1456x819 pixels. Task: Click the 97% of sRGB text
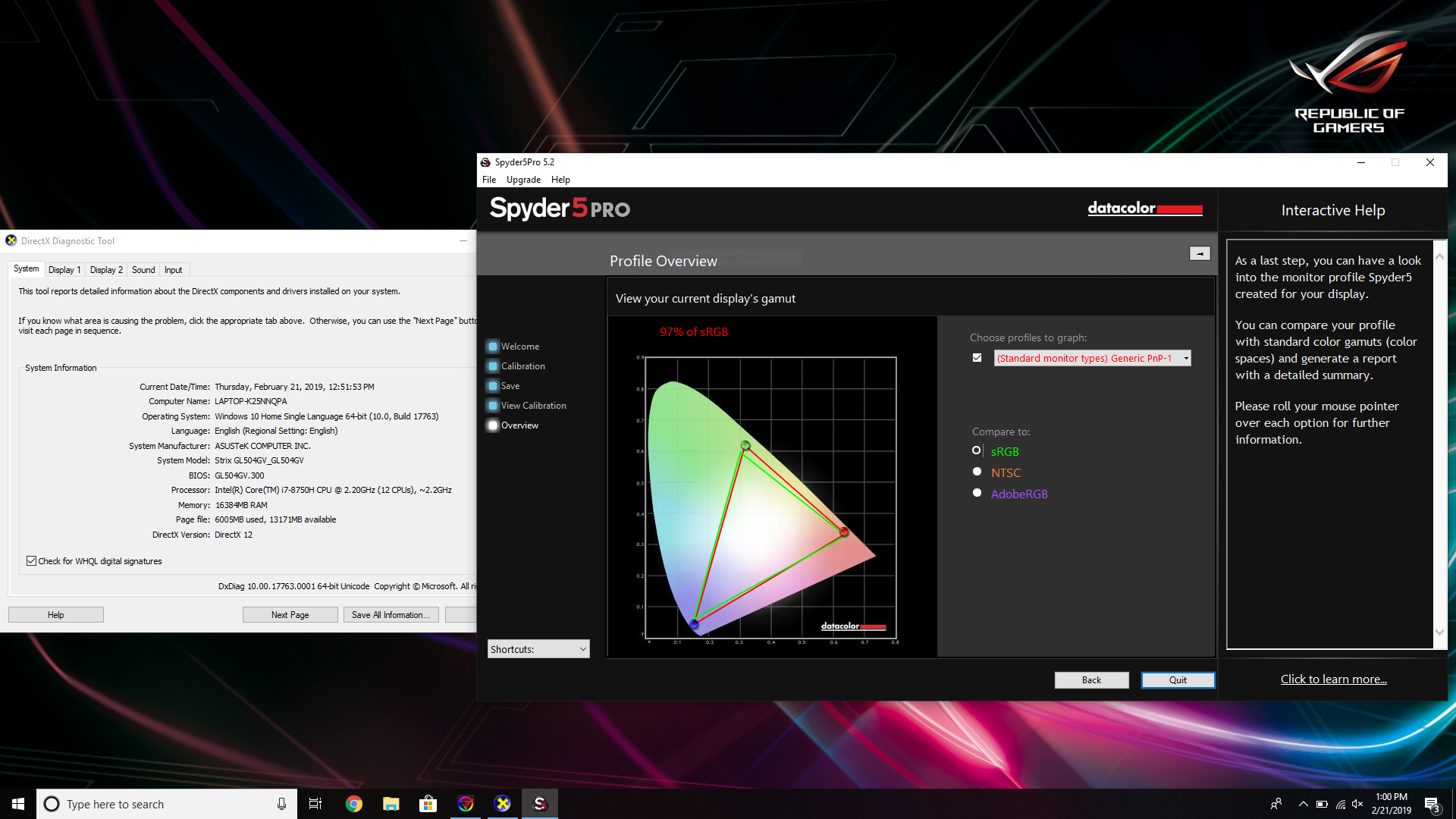point(694,332)
